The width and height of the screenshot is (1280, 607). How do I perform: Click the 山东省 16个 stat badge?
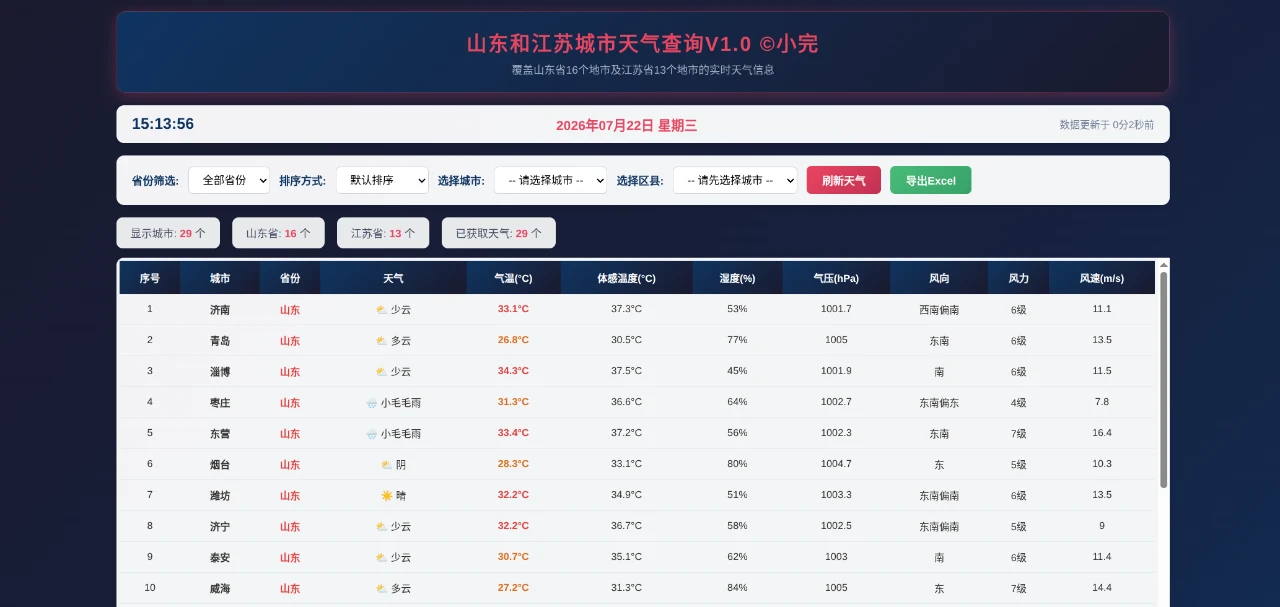click(278, 233)
